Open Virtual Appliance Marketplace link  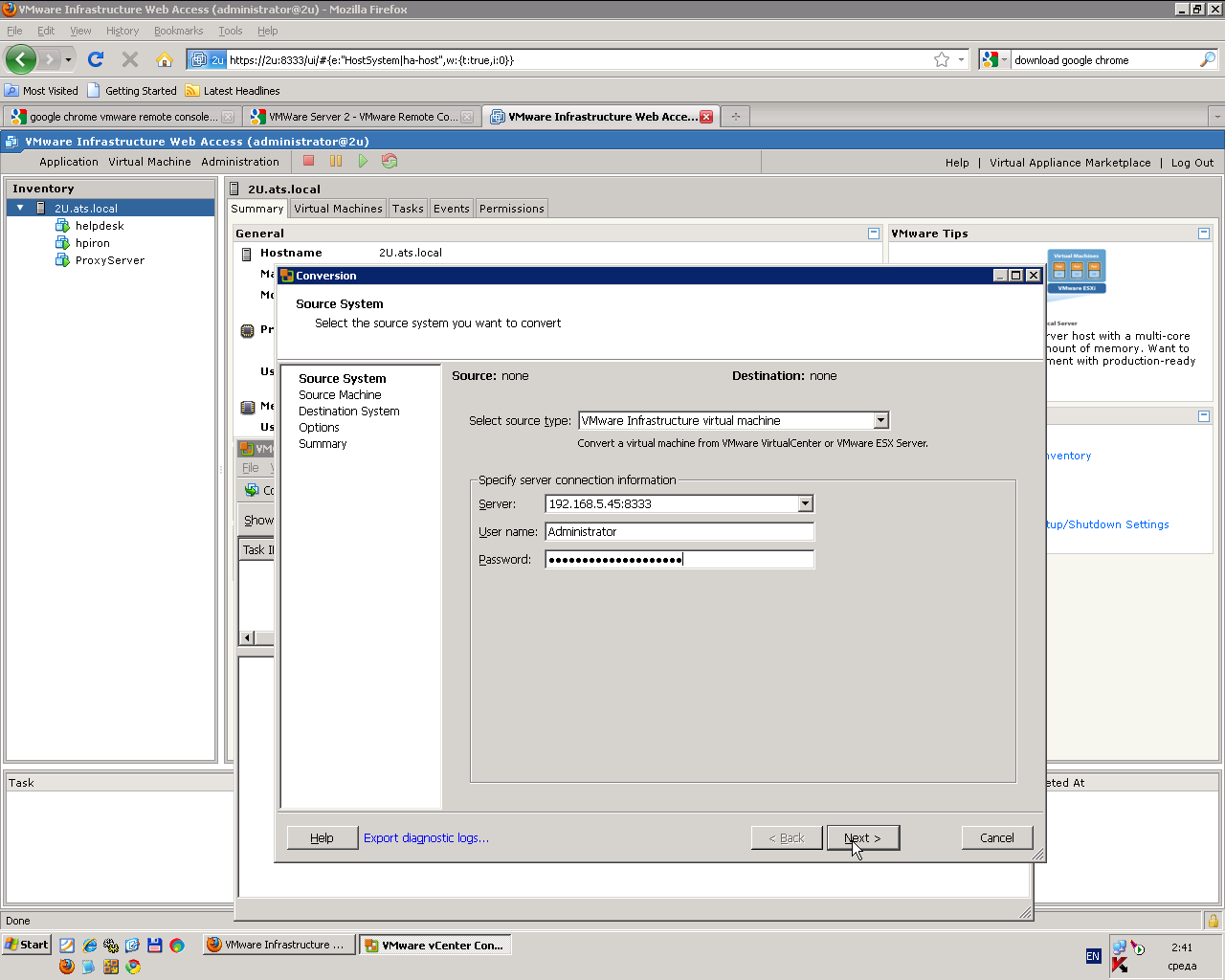pos(1070,163)
